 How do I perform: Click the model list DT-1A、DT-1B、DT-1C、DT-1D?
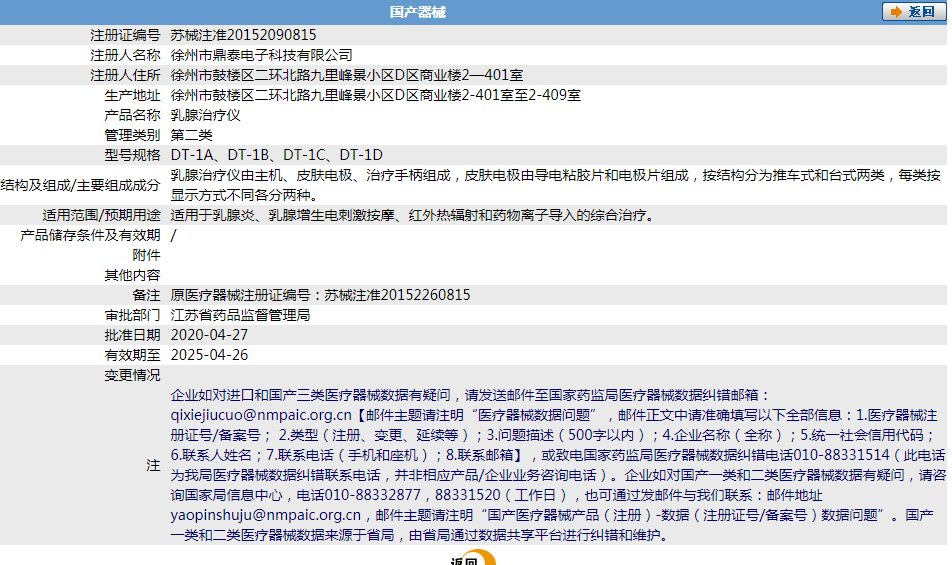point(276,155)
